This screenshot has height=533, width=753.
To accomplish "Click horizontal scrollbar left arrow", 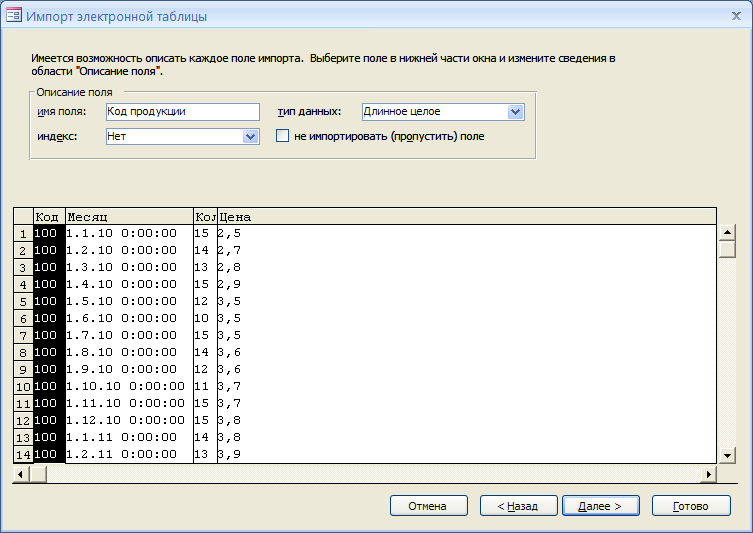I will [20, 474].
